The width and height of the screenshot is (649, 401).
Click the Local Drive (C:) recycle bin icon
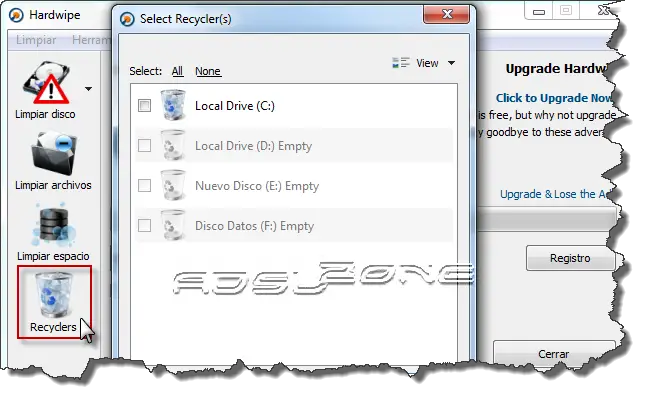click(173, 105)
